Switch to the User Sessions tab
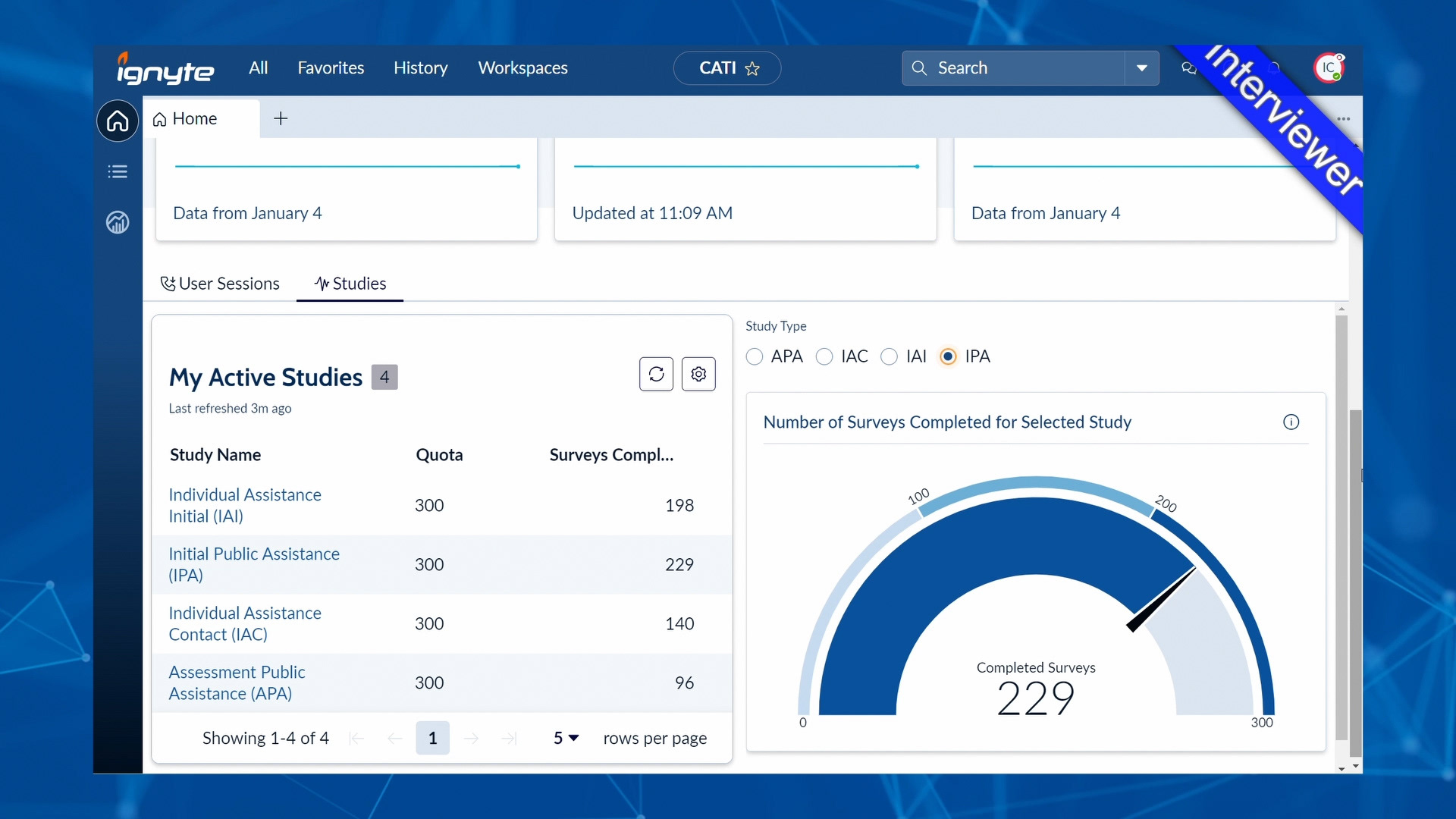 [x=220, y=284]
